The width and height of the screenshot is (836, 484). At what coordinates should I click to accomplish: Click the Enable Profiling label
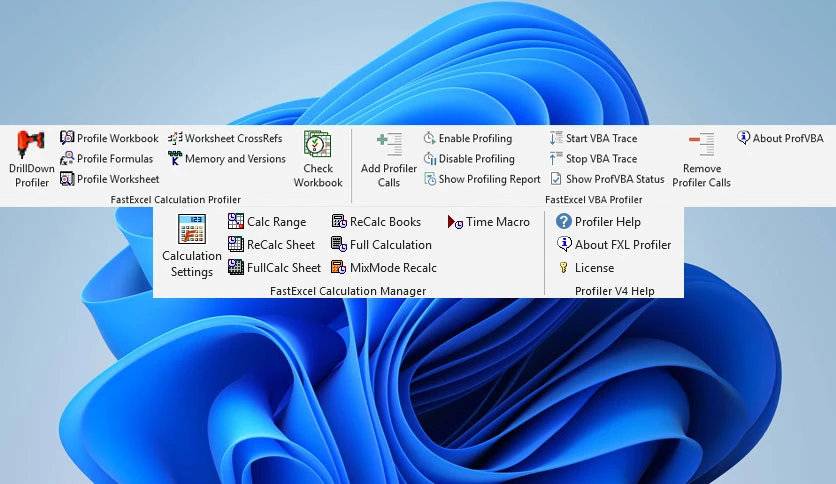coord(475,138)
